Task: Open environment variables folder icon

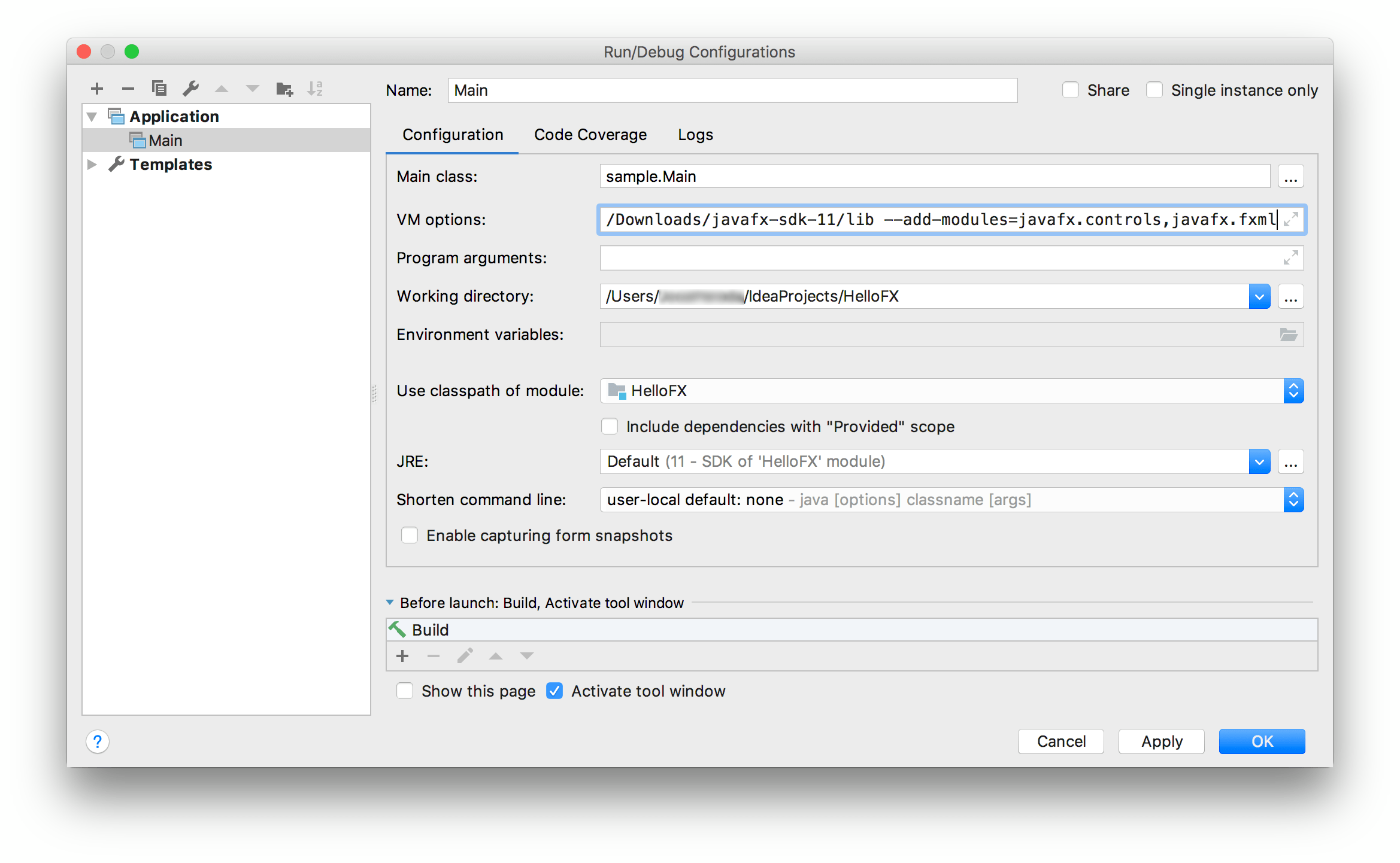Action: [1288, 335]
